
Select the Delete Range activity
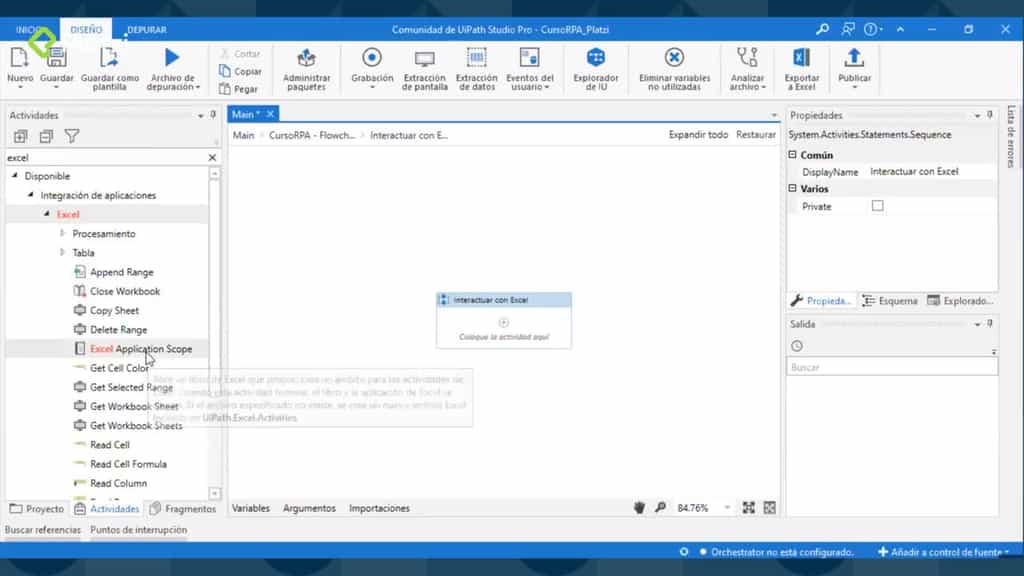118,330
